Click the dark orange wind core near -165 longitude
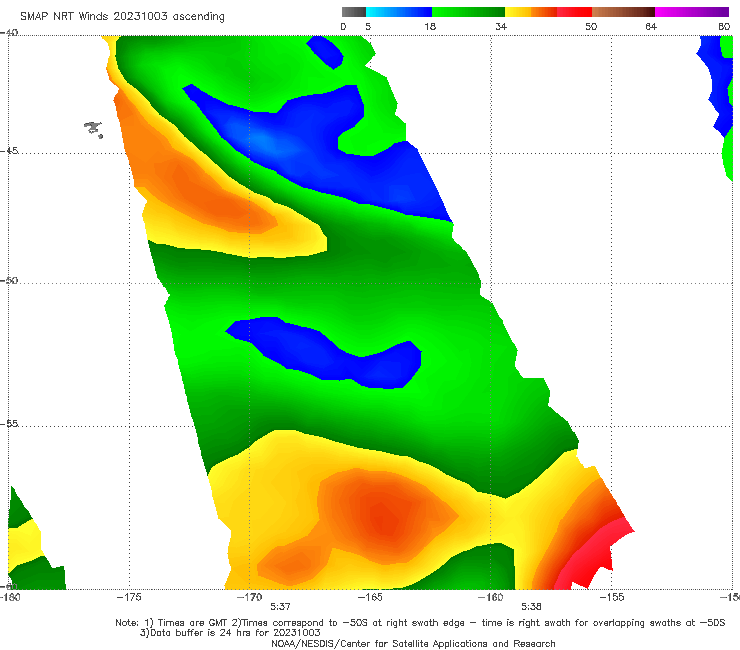The height and width of the screenshot is (650, 740). (385, 515)
